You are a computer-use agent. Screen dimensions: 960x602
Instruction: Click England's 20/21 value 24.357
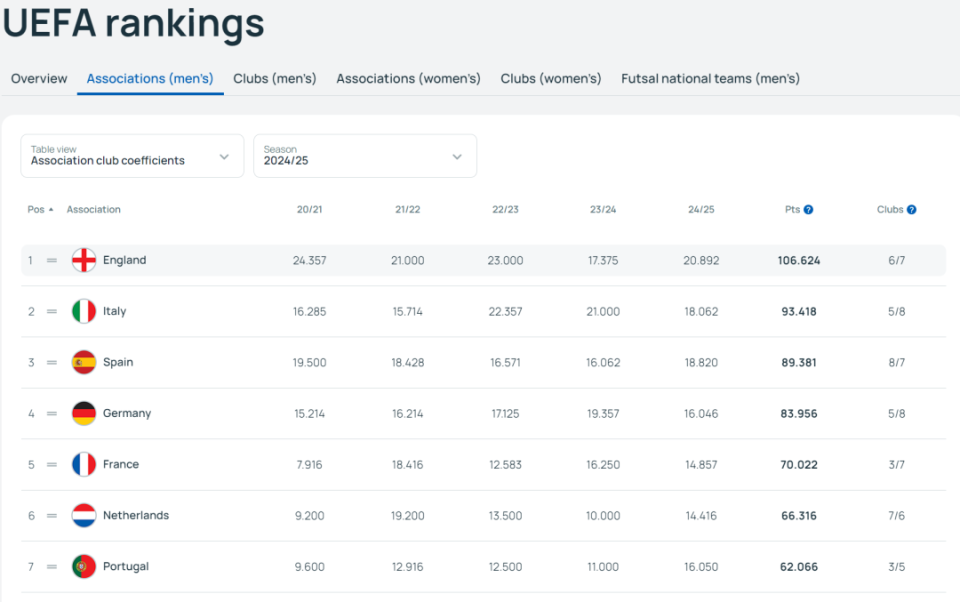pos(310,261)
